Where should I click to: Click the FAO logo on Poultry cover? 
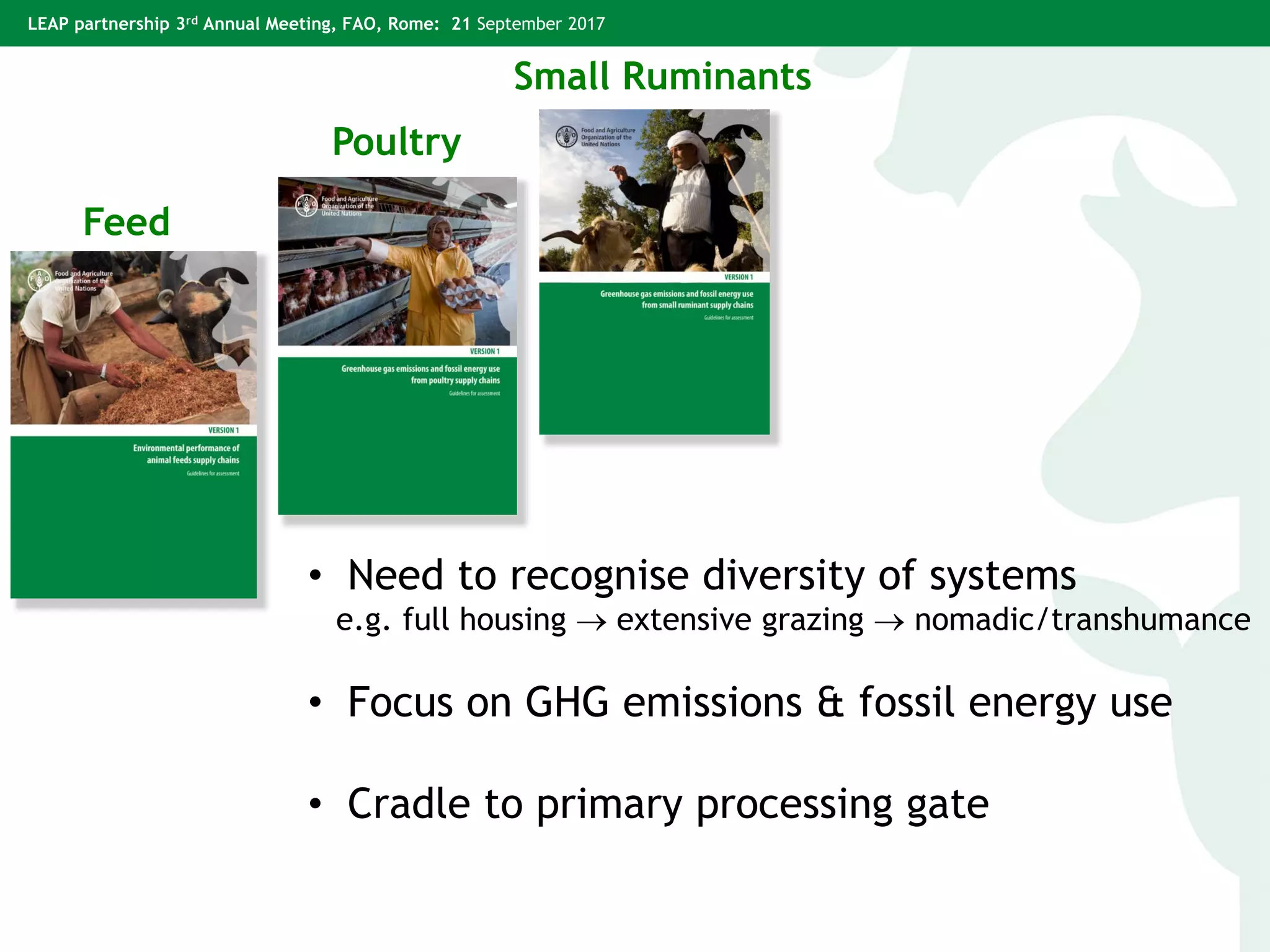[x=306, y=205]
